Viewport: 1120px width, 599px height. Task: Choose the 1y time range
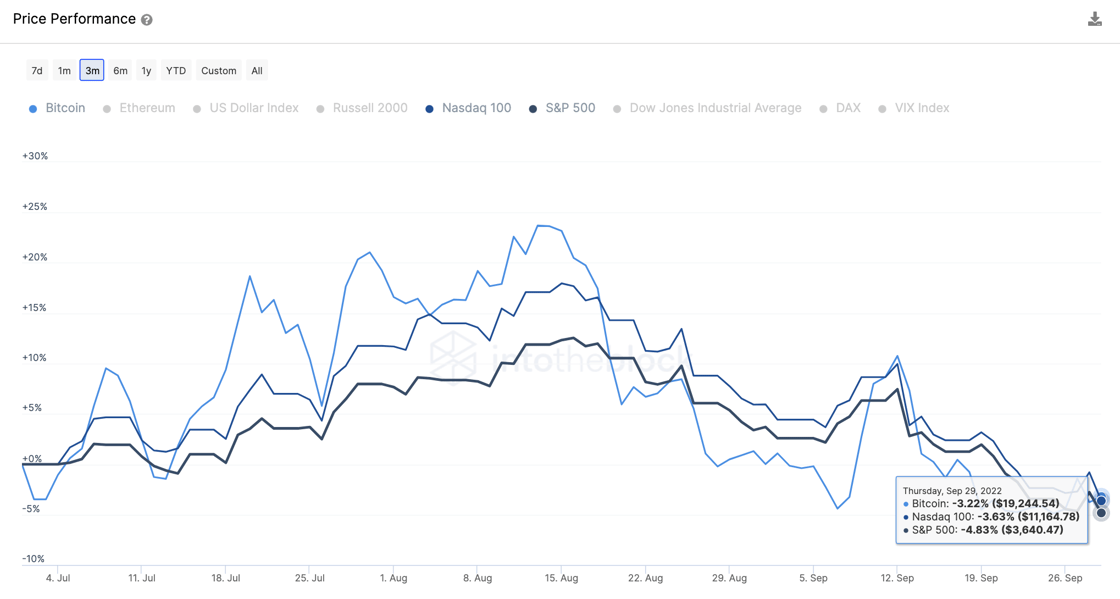tap(146, 71)
